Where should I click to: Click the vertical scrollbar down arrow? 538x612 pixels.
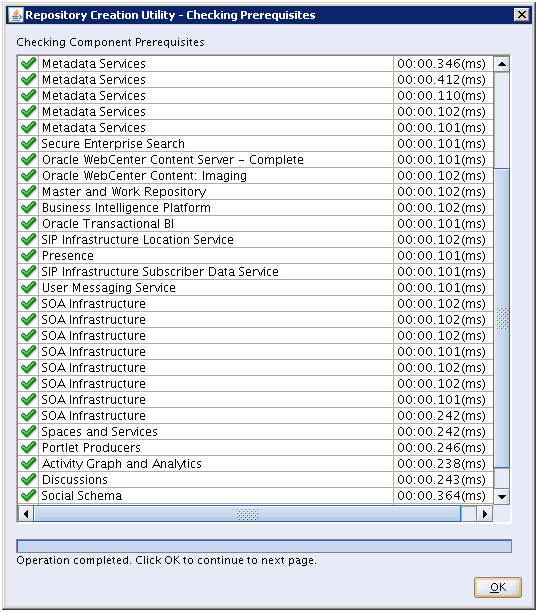(x=502, y=496)
